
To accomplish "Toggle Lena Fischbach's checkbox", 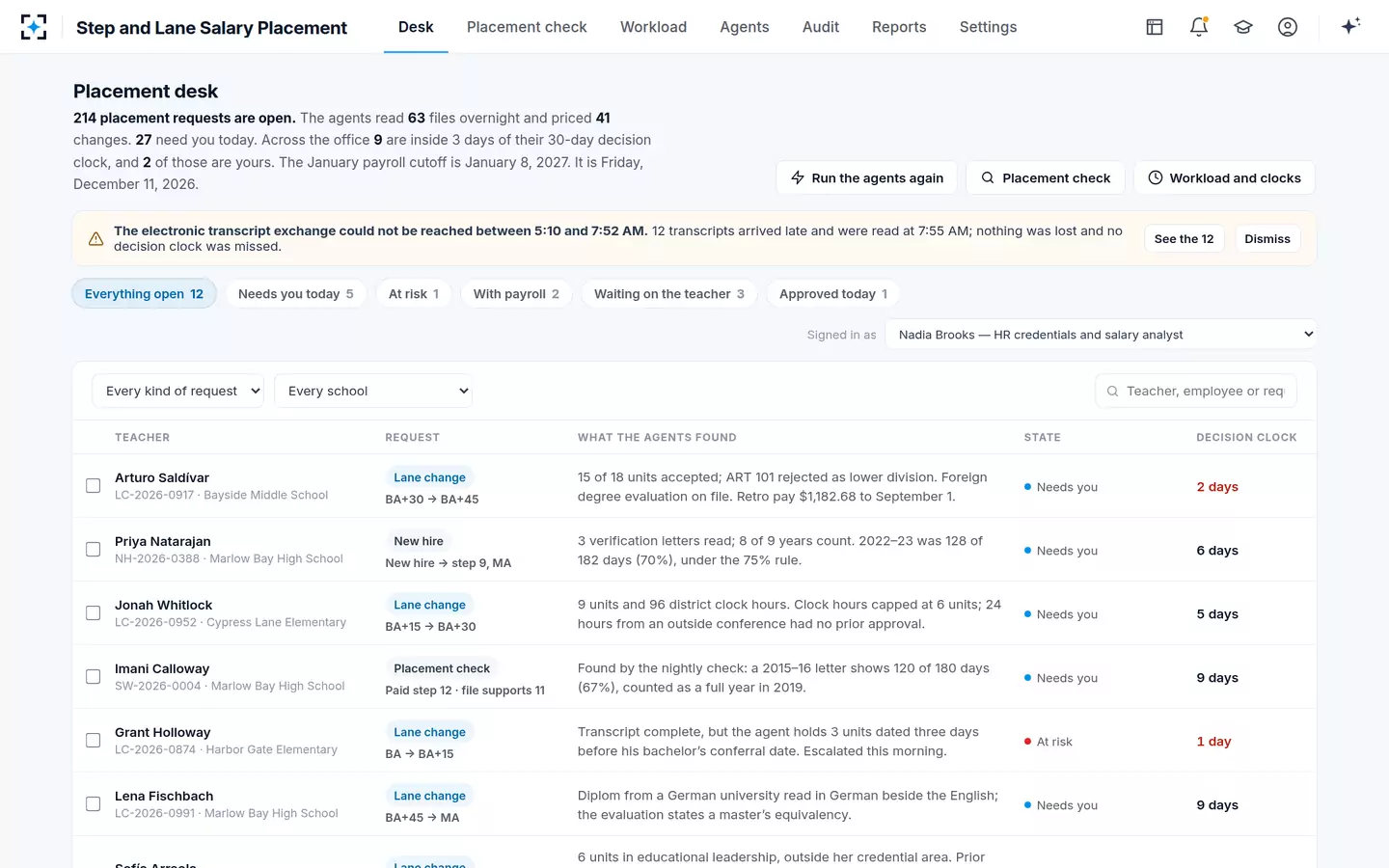I will point(93,804).
